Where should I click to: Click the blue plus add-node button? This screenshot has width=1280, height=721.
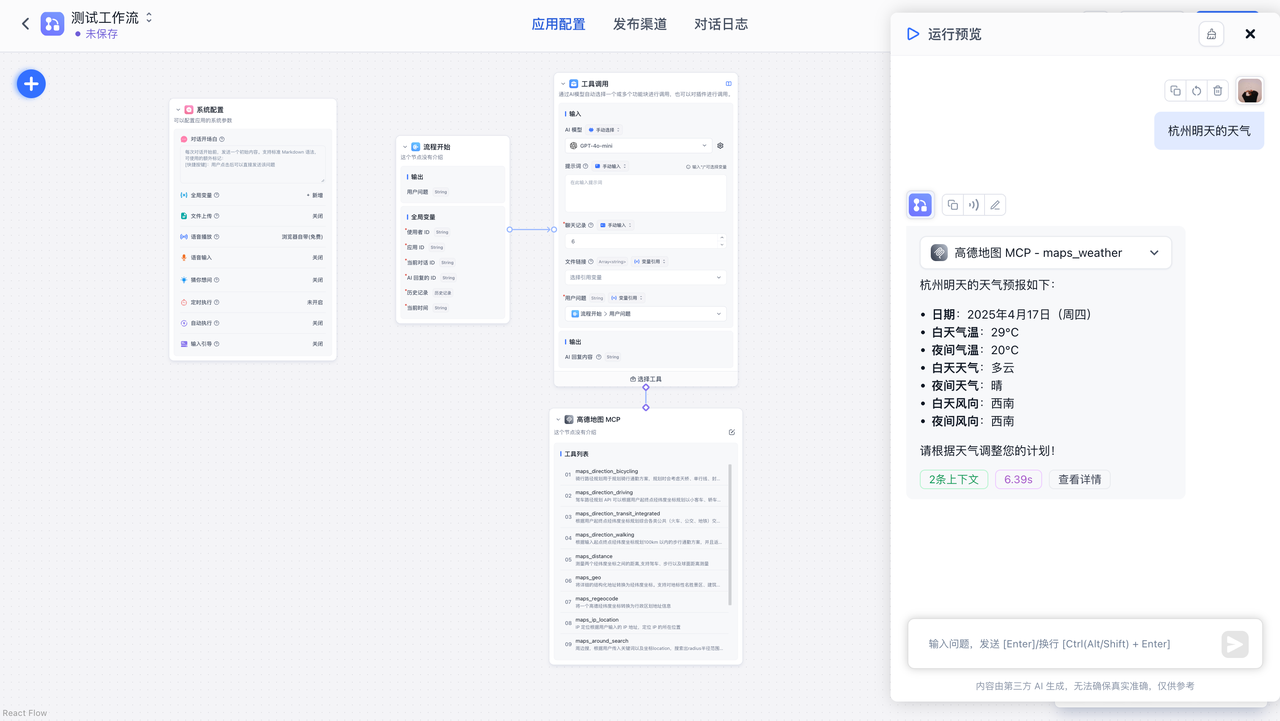pos(31,84)
